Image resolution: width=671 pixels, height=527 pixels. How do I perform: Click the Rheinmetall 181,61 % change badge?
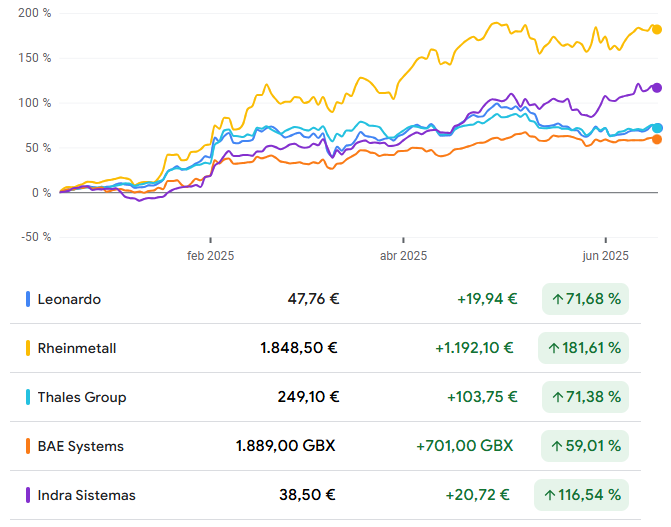585,348
